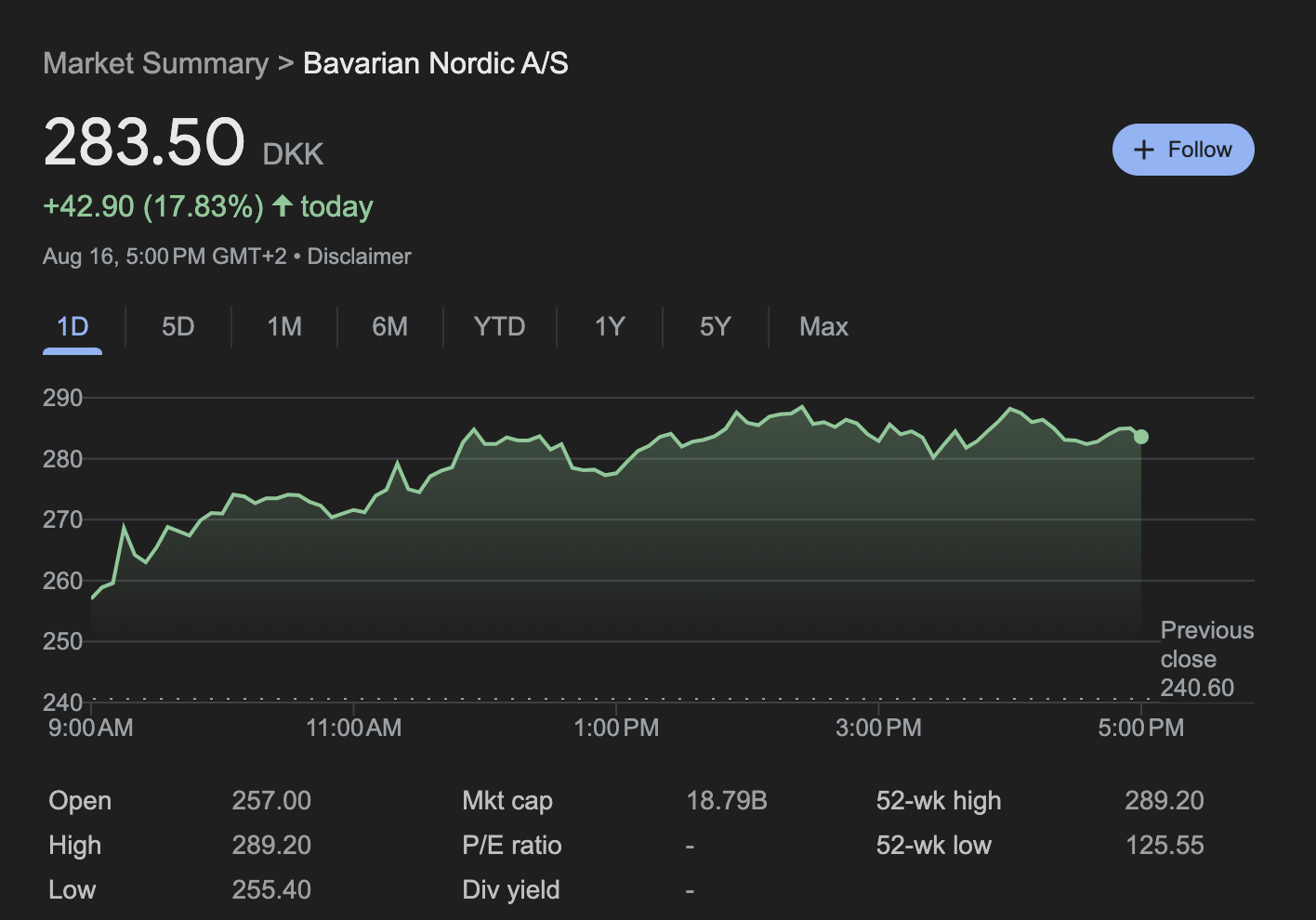Click the green up arrow beside today

283,205
